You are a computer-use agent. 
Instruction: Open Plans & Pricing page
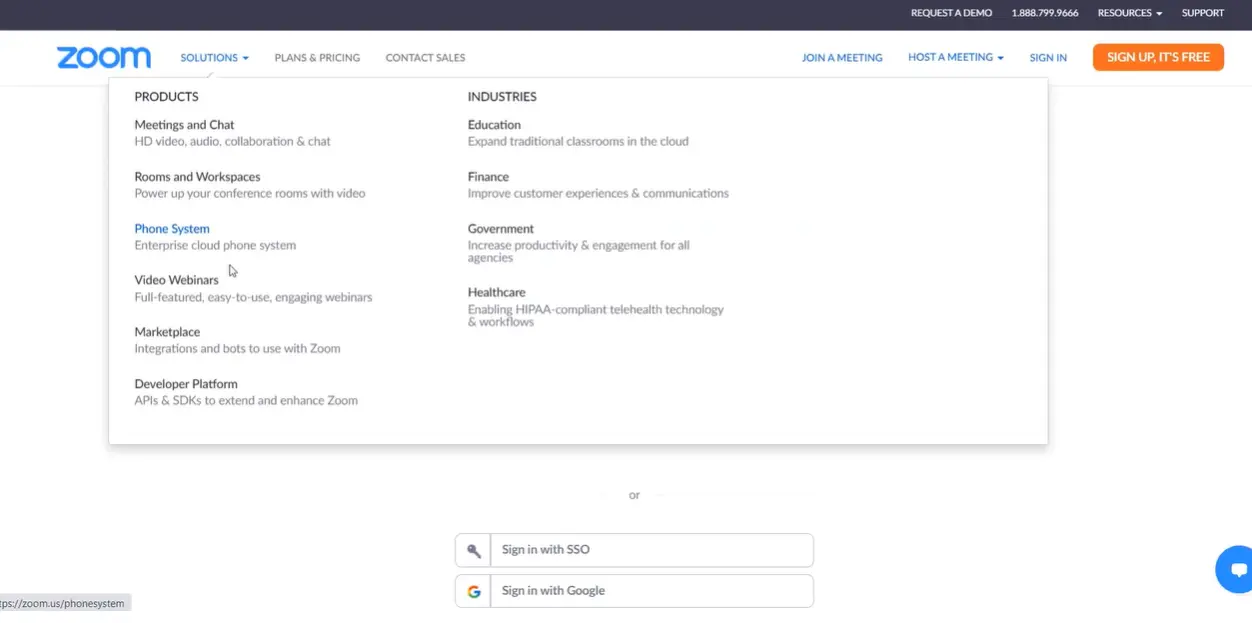317,58
